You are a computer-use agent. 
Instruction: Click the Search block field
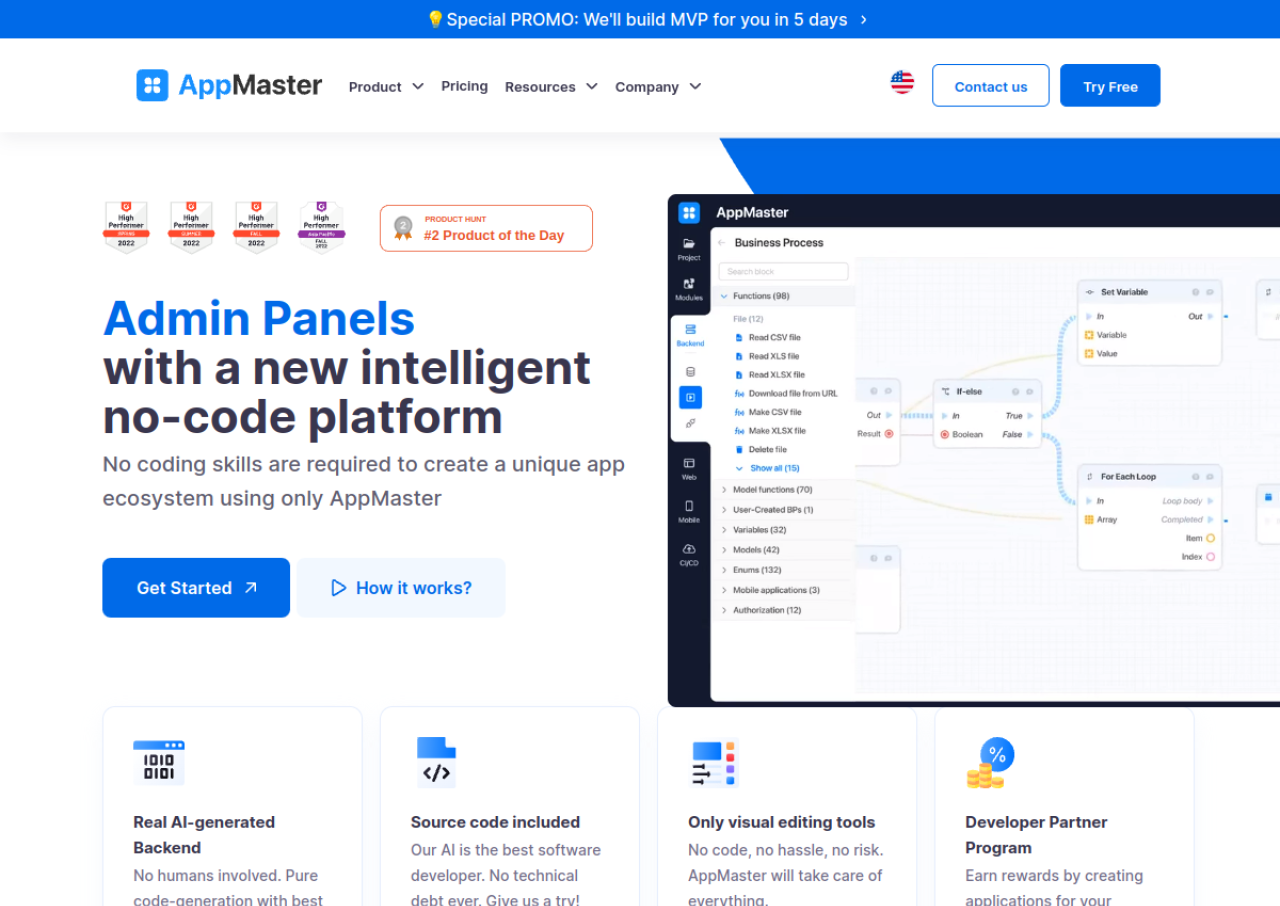[x=784, y=272]
